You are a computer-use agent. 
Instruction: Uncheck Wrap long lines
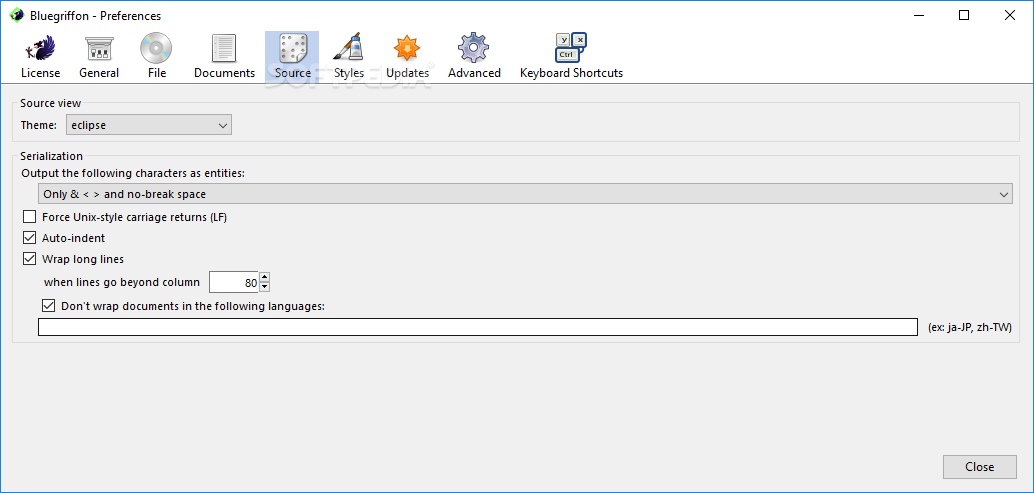tap(30, 258)
